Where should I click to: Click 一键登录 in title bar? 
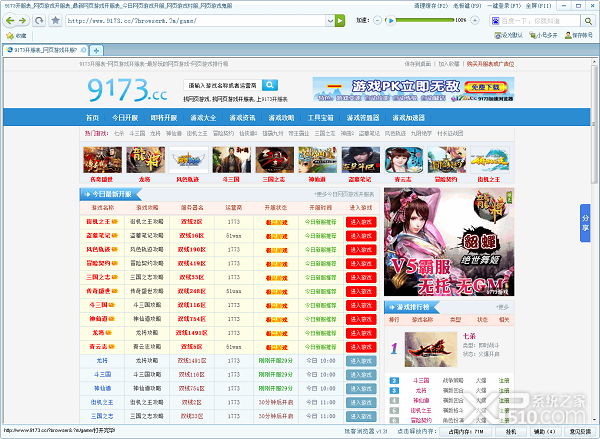[504, 6]
